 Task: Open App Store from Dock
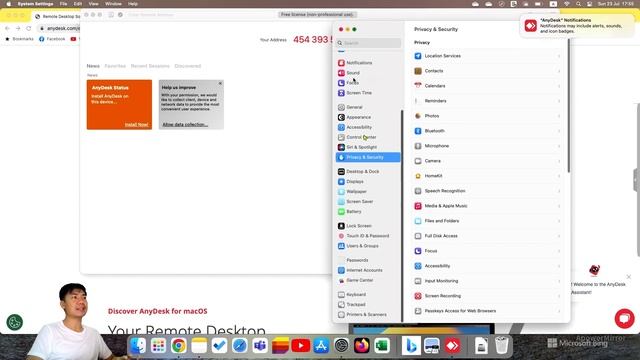[321, 346]
